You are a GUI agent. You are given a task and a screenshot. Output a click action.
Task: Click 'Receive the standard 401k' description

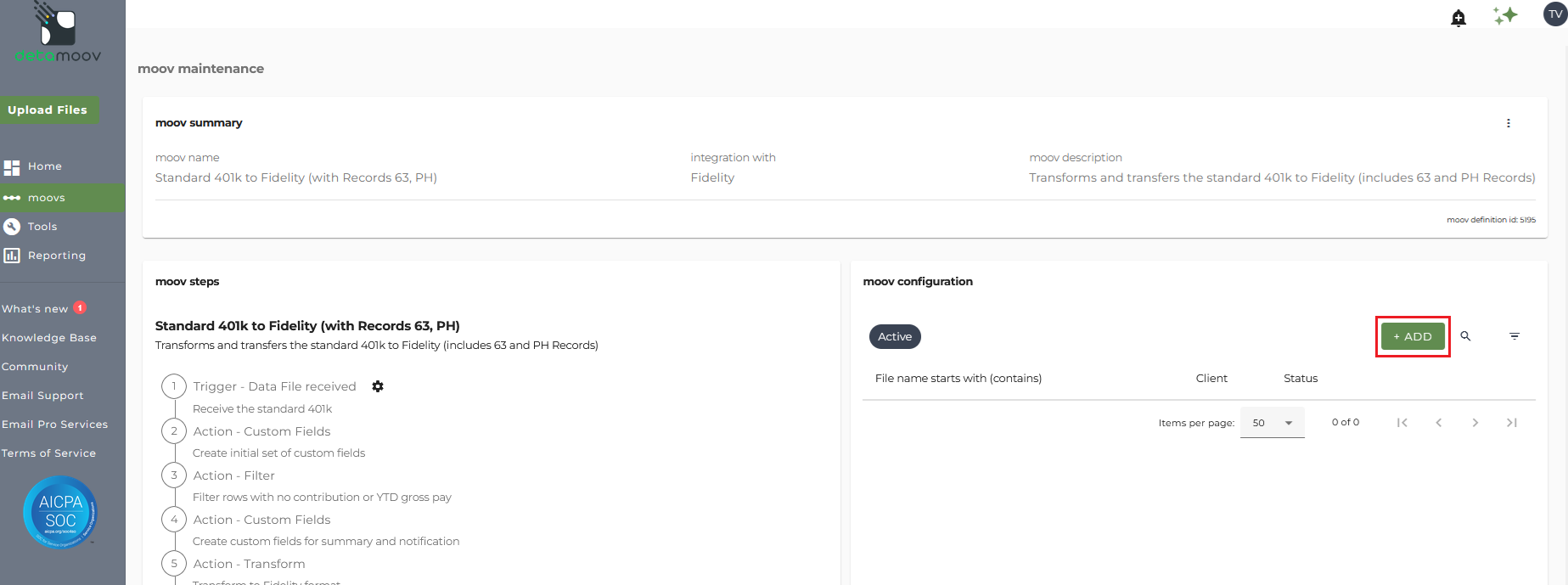coord(262,409)
